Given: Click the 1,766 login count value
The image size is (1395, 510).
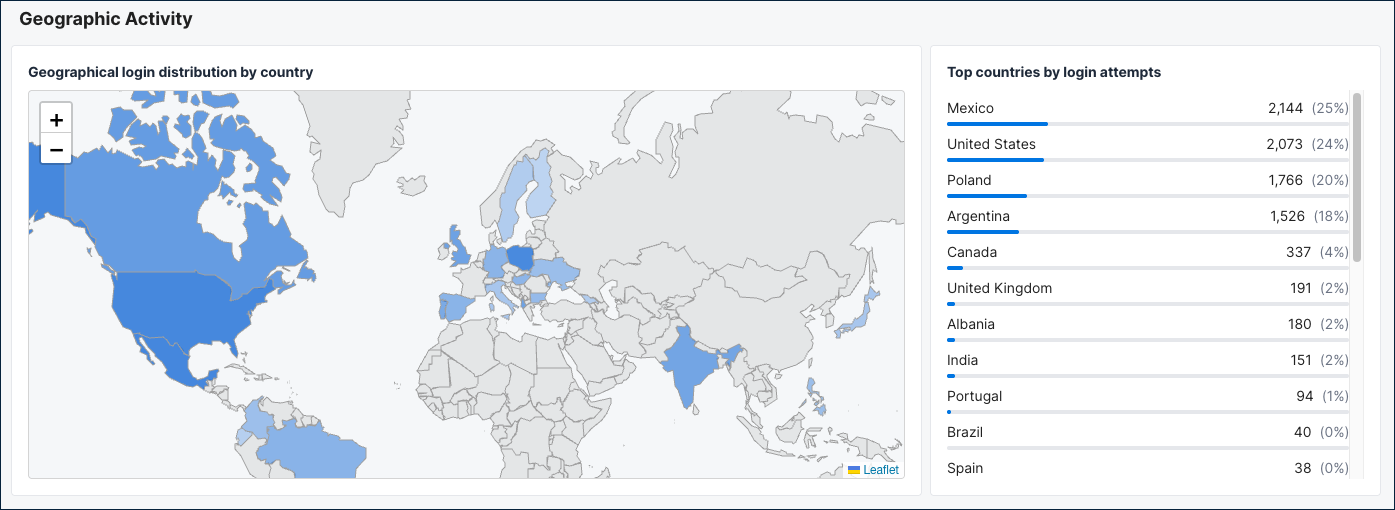Looking at the screenshot, I should (x=1286, y=180).
